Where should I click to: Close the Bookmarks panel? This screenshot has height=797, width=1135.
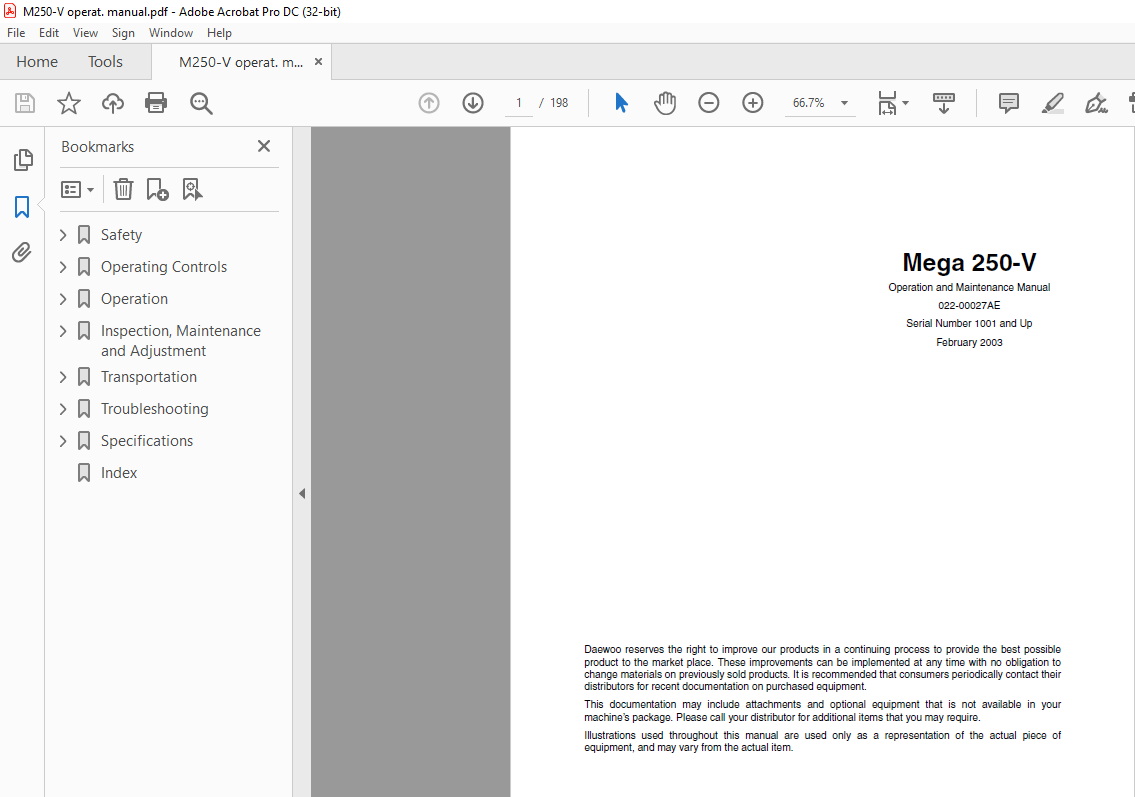(263, 146)
